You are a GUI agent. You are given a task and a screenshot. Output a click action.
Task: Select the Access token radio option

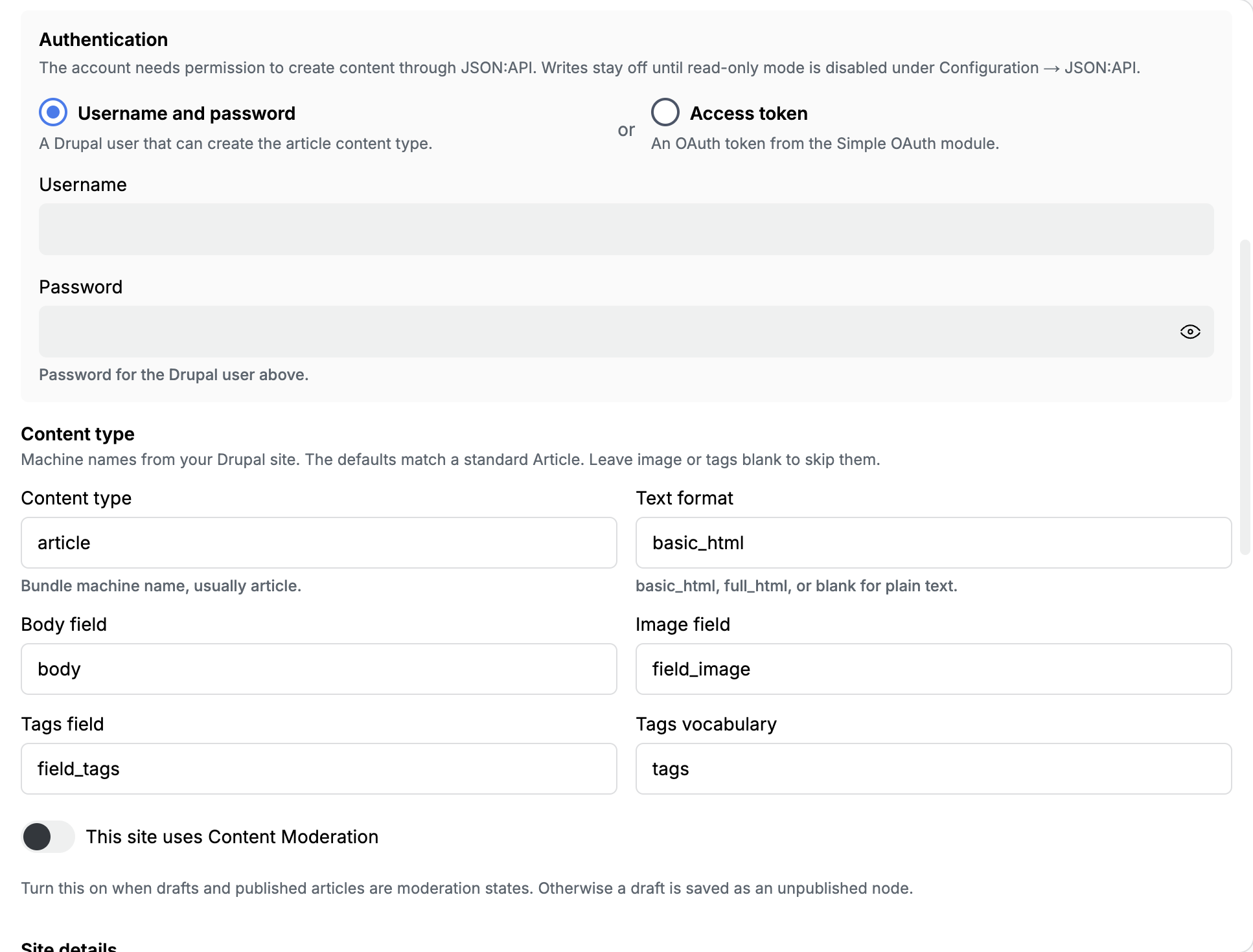pos(665,113)
